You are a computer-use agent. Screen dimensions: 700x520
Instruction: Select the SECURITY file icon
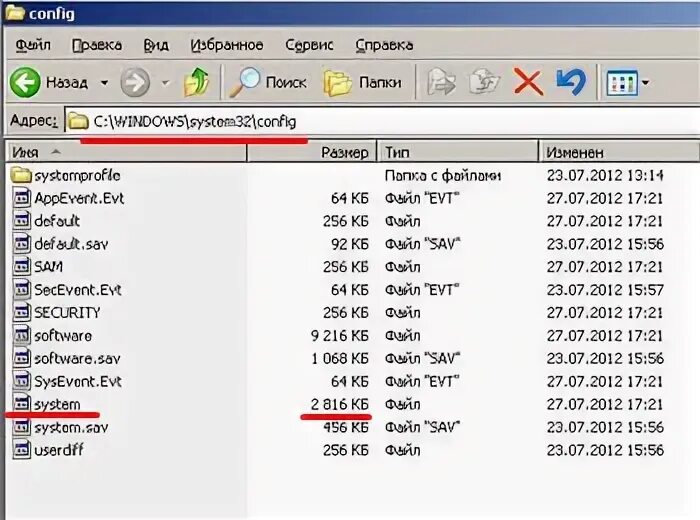tap(21, 312)
